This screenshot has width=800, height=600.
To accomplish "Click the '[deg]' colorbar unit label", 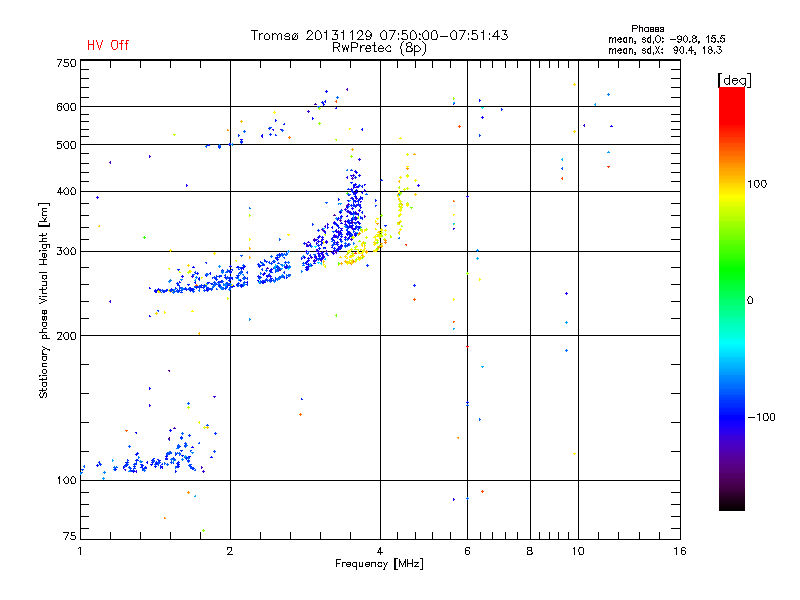I will pos(734,80).
